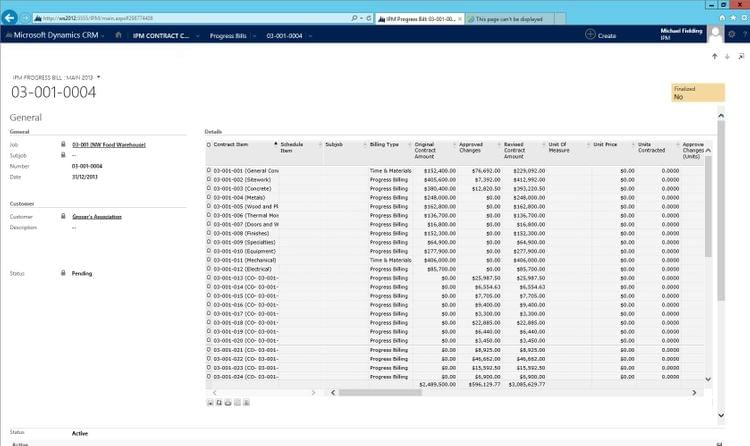Go to previous record with up arrow
Viewport: 750px width, 446px height.
point(715,56)
